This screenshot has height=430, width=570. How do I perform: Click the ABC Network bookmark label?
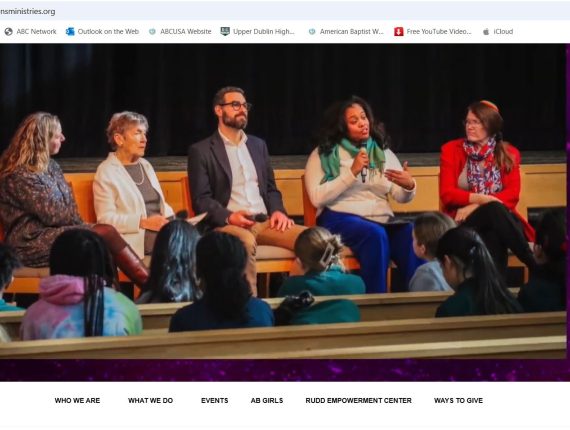[36, 32]
